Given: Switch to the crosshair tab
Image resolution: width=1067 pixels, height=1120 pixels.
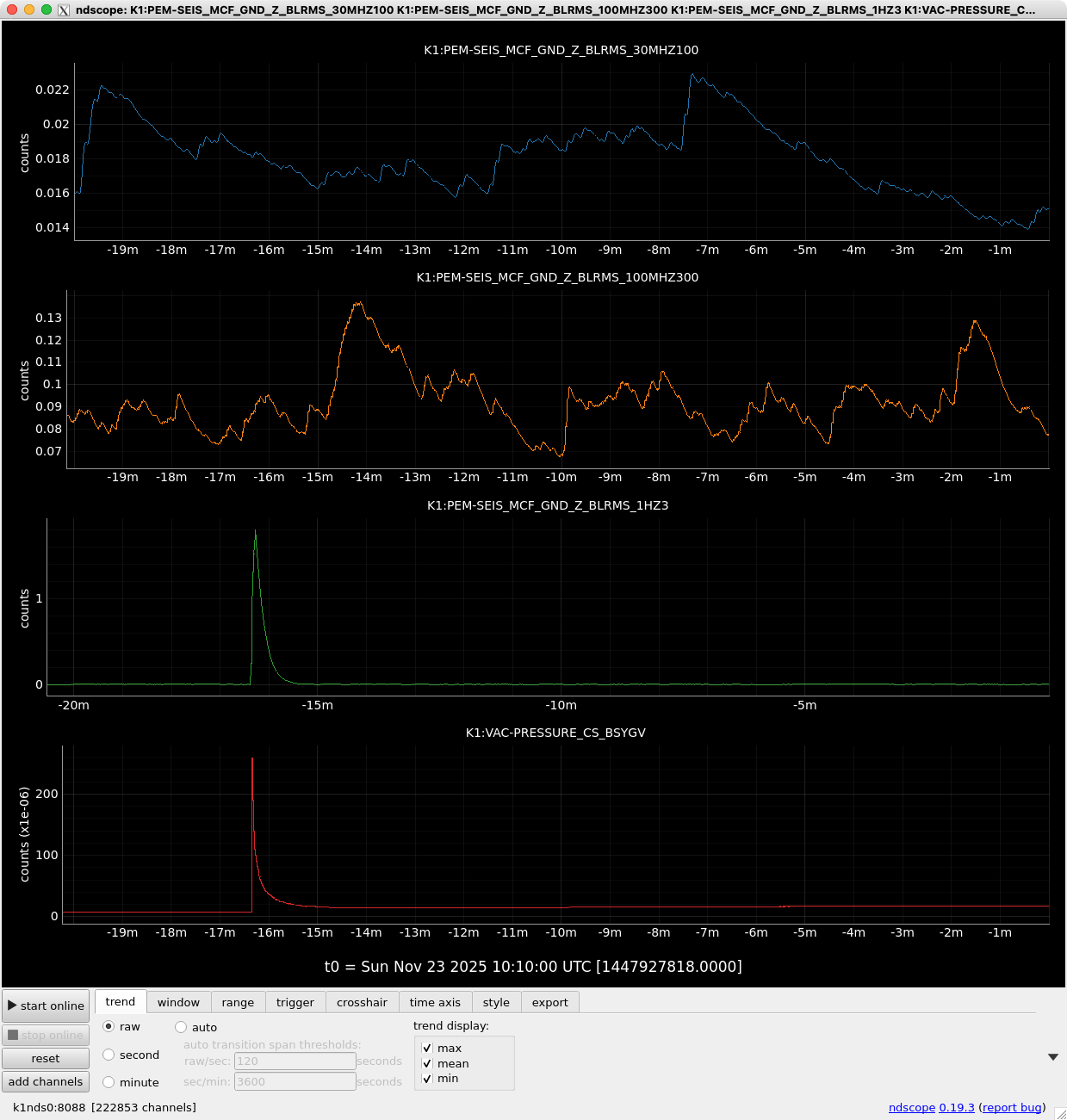Looking at the screenshot, I should tap(362, 1002).
